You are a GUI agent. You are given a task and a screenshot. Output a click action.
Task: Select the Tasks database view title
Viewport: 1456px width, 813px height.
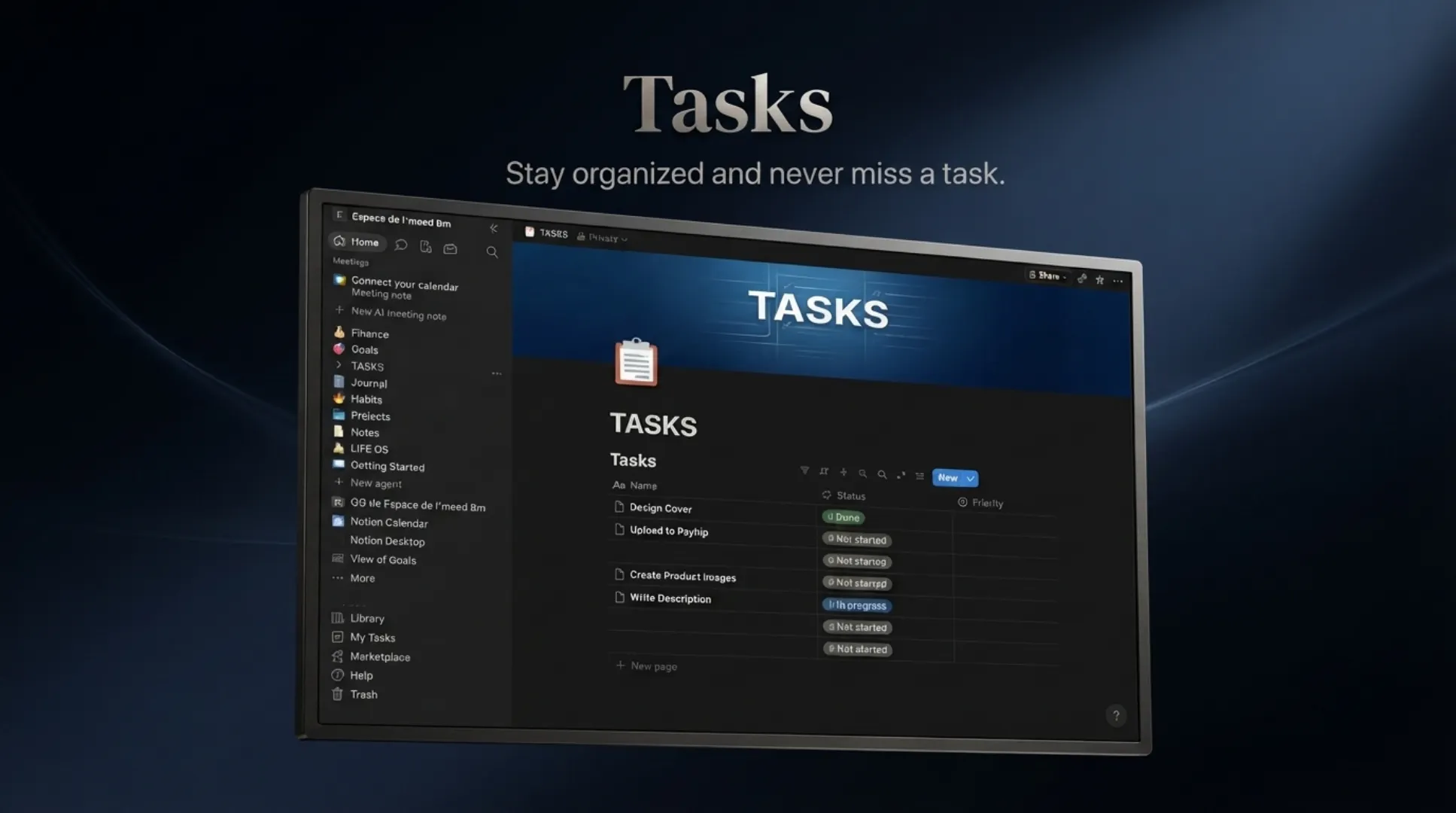(633, 460)
